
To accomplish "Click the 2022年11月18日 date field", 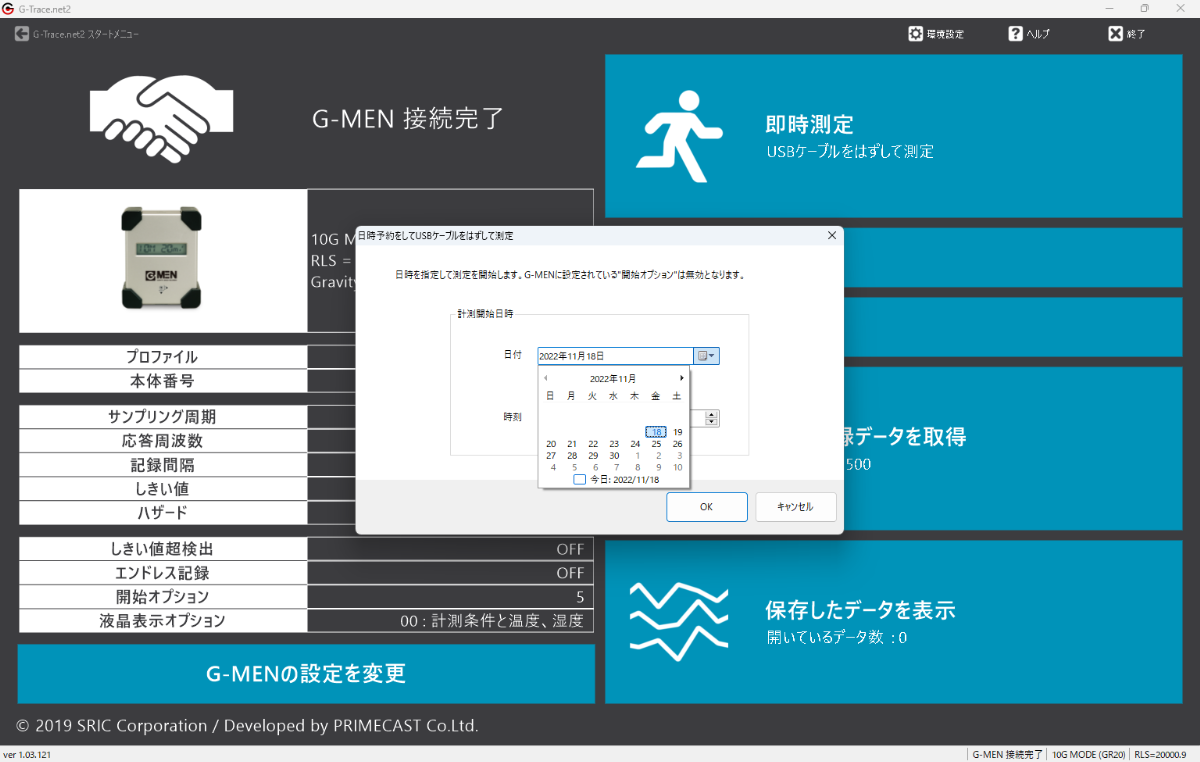I will click(x=614, y=356).
